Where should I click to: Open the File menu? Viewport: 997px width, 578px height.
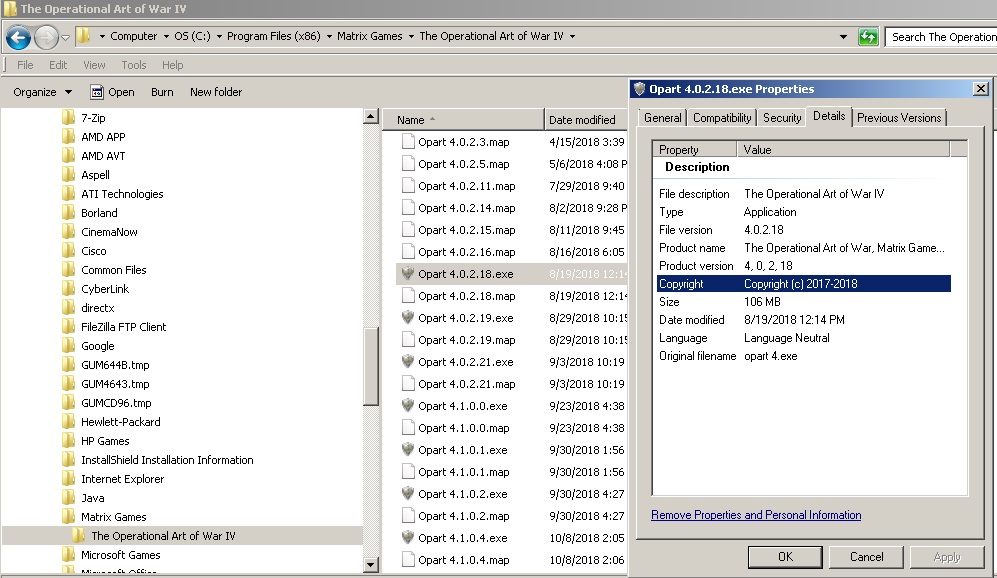25,65
